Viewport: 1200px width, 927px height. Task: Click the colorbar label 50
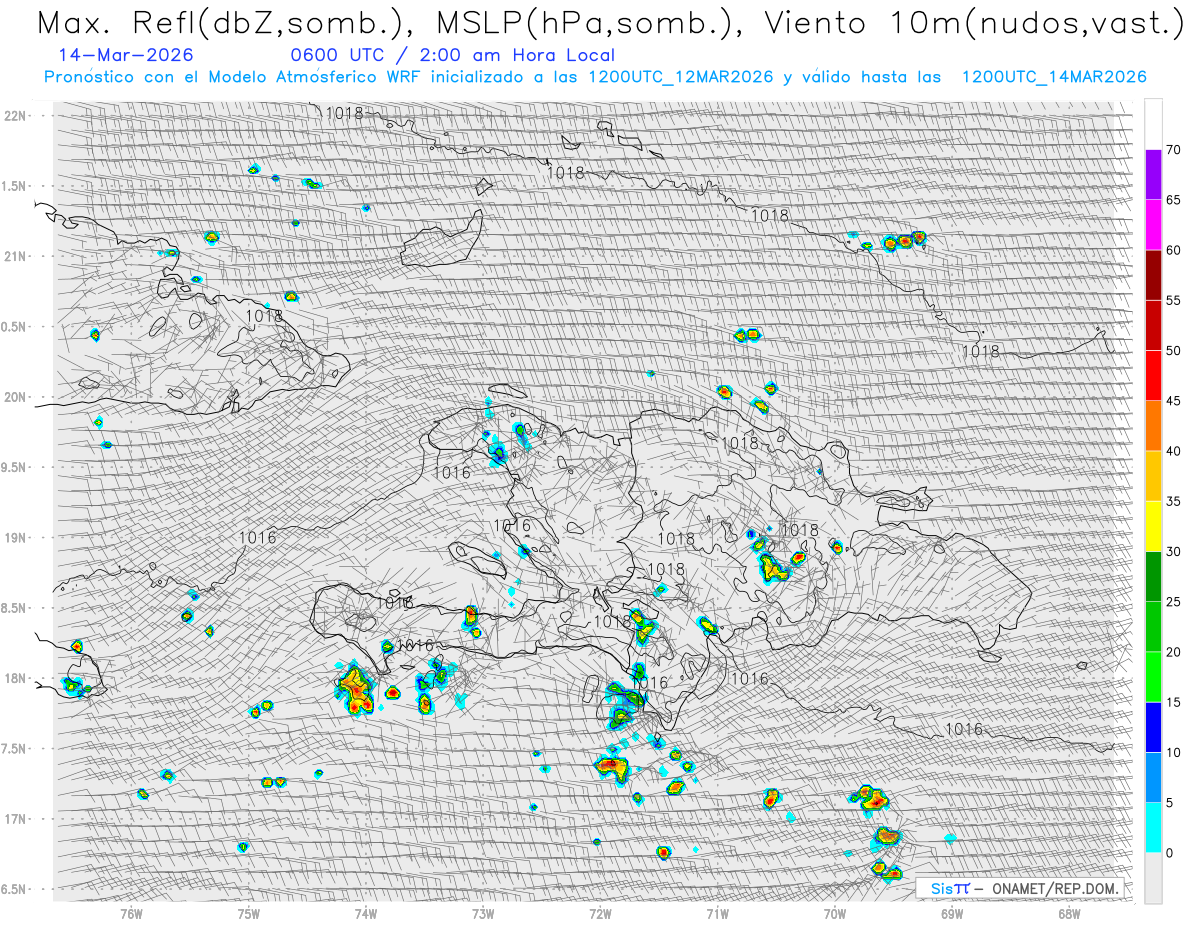(1173, 351)
